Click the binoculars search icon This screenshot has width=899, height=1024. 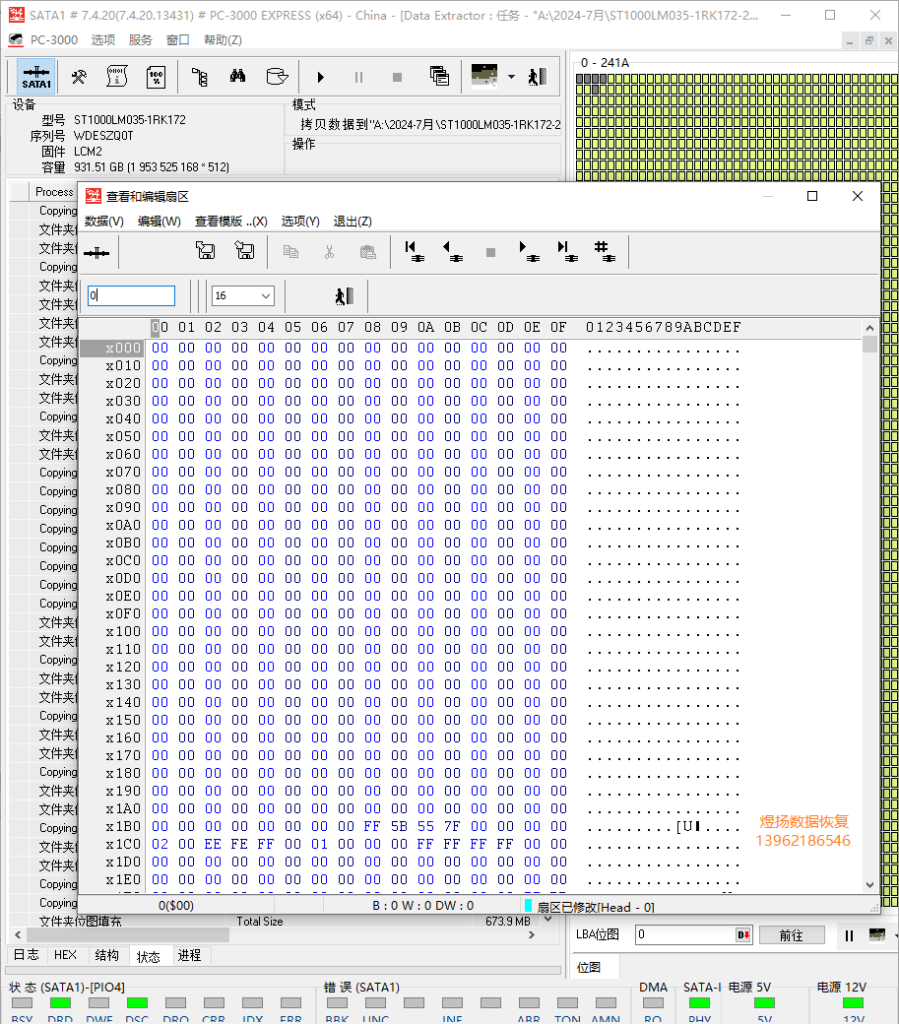(x=238, y=77)
